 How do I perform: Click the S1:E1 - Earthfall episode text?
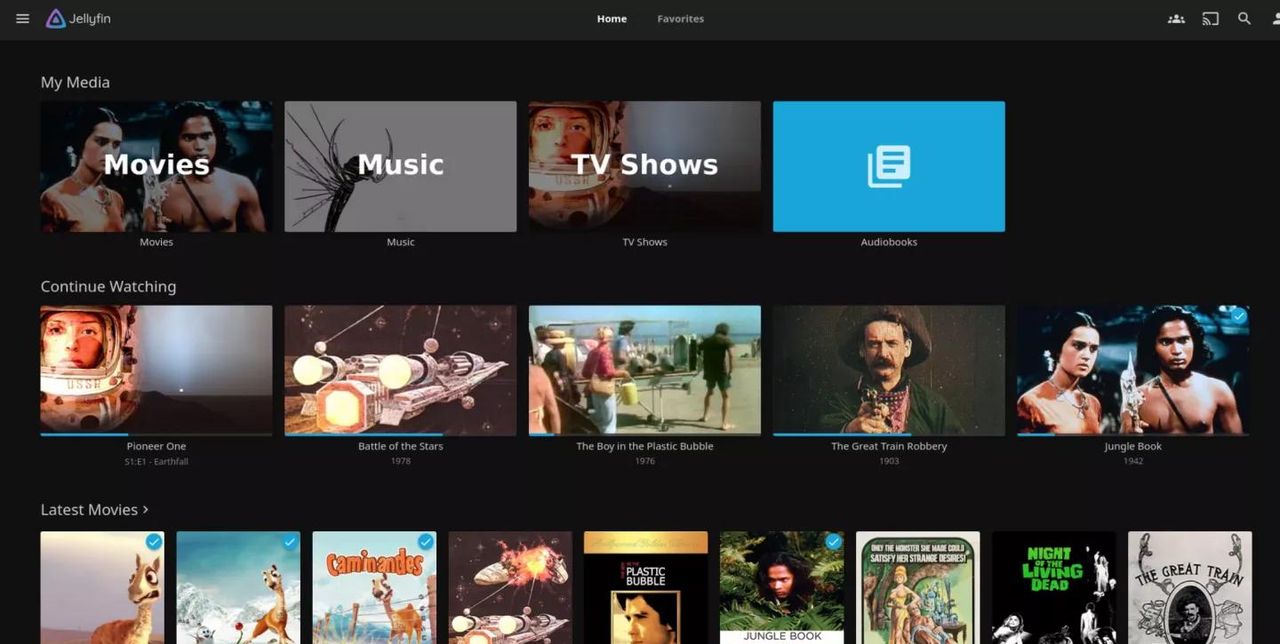156,462
